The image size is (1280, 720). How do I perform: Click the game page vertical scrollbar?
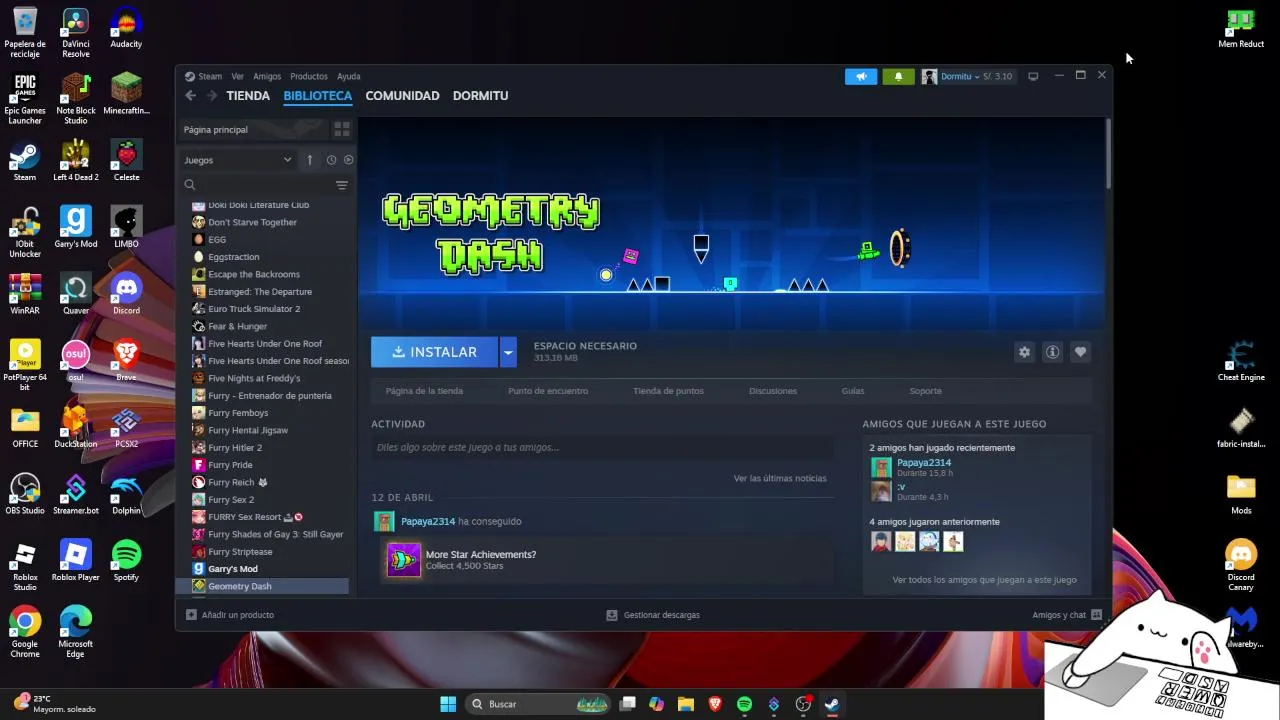pyautogui.click(x=1108, y=152)
